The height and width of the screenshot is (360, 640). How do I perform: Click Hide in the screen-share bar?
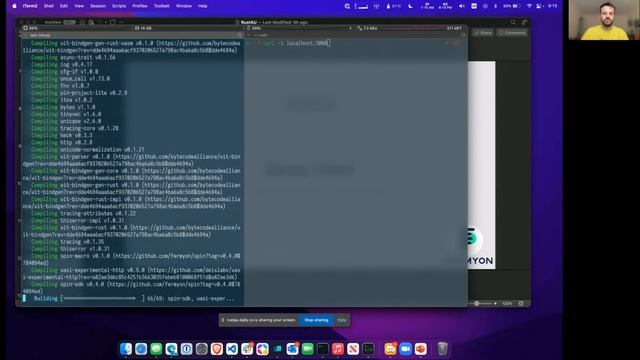coord(342,320)
